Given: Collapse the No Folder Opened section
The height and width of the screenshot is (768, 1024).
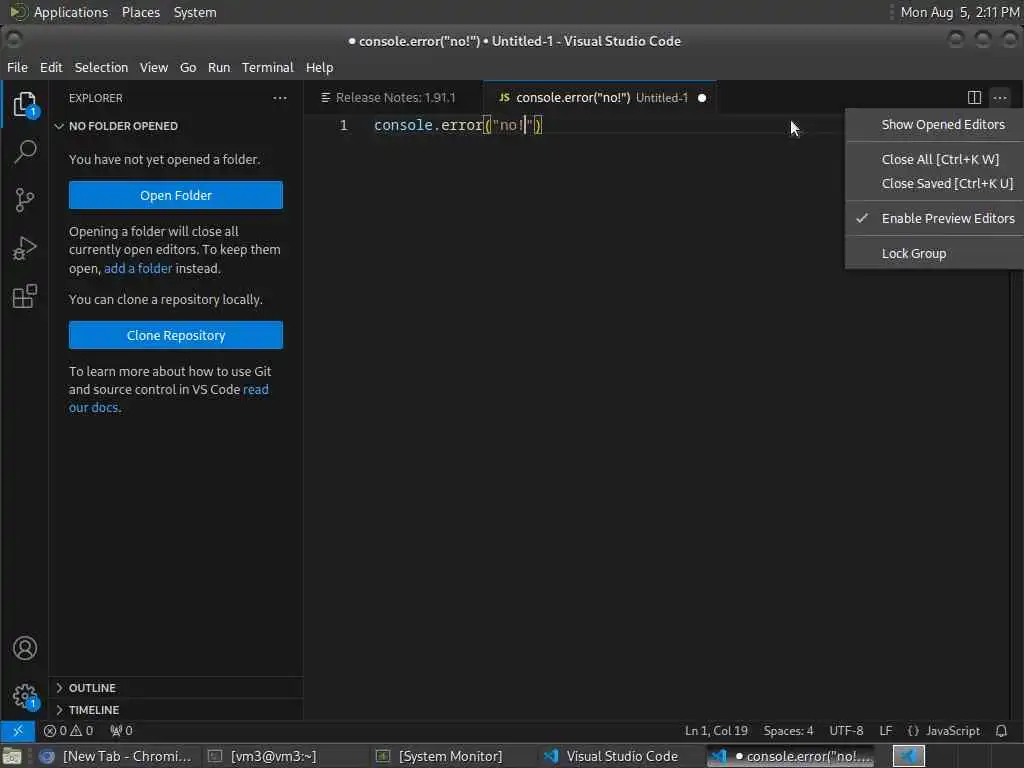Looking at the screenshot, I should (176, 126).
